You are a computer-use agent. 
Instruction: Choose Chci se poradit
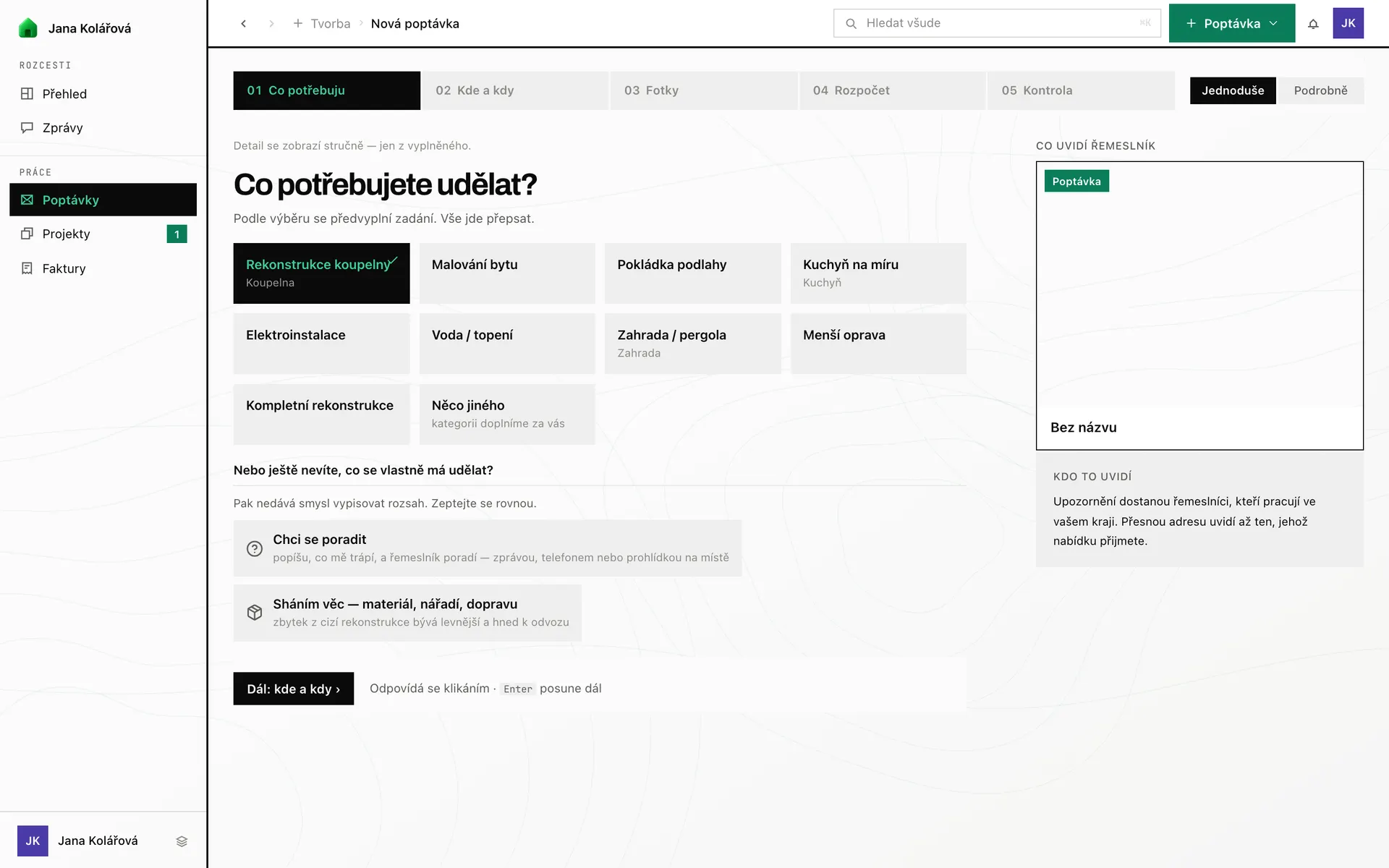pyautogui.click(x=487, y=548)
